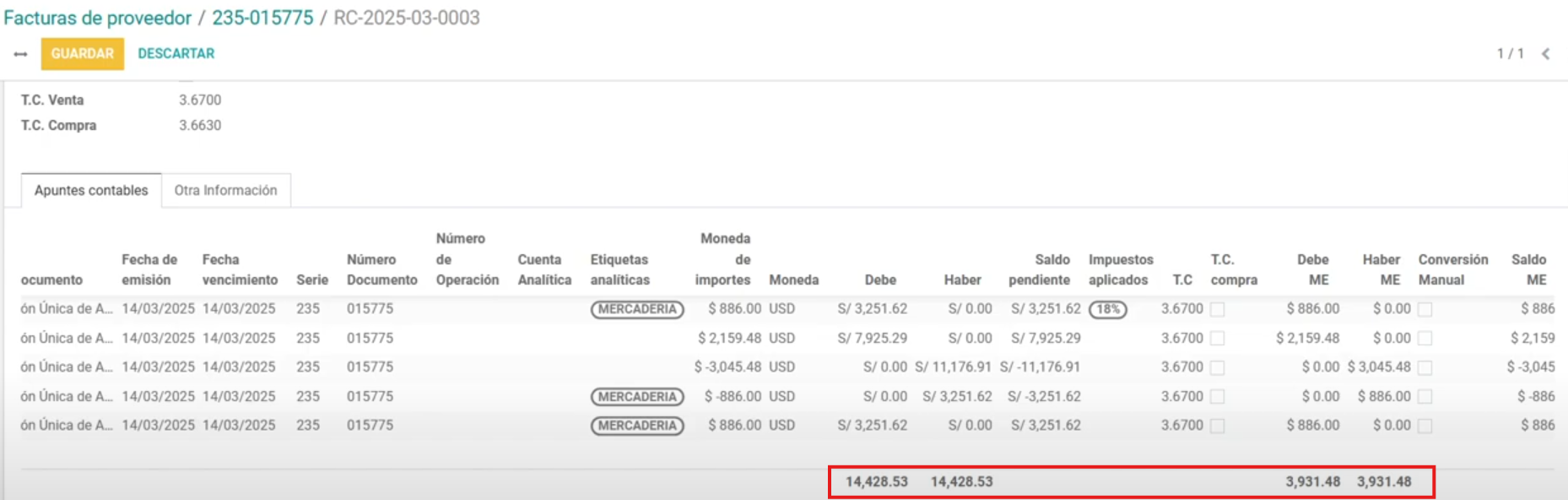Select the Apuntes contables tab
1568x500 pixels.
(x=91, y=190)
